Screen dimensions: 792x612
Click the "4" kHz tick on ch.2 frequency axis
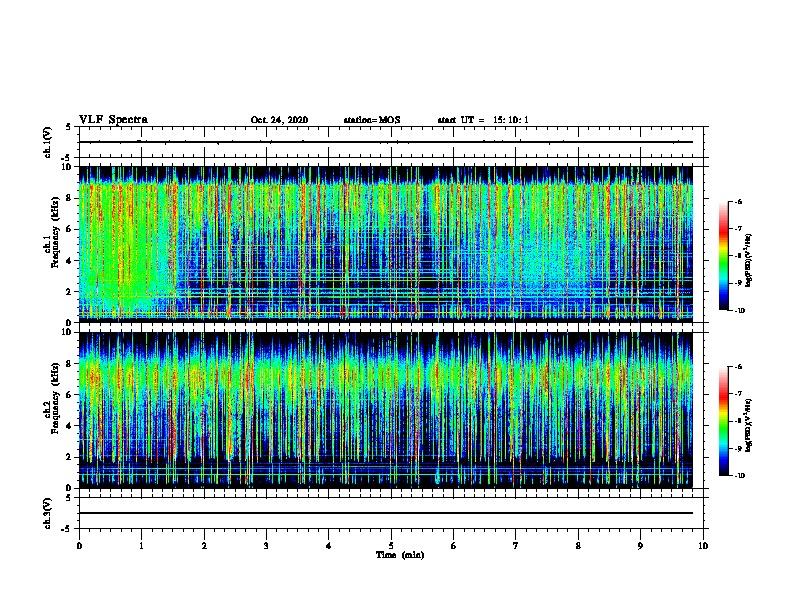point(69,426)
